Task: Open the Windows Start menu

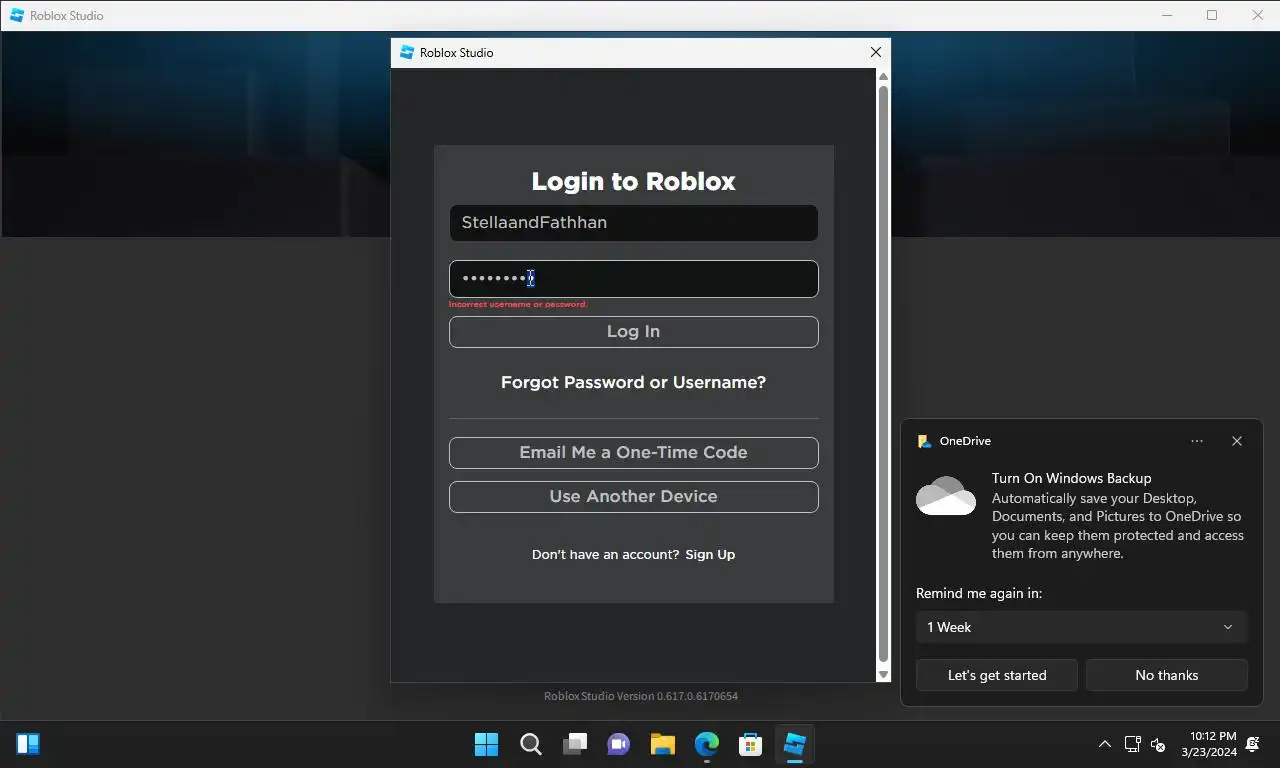Action: [486, 744]
